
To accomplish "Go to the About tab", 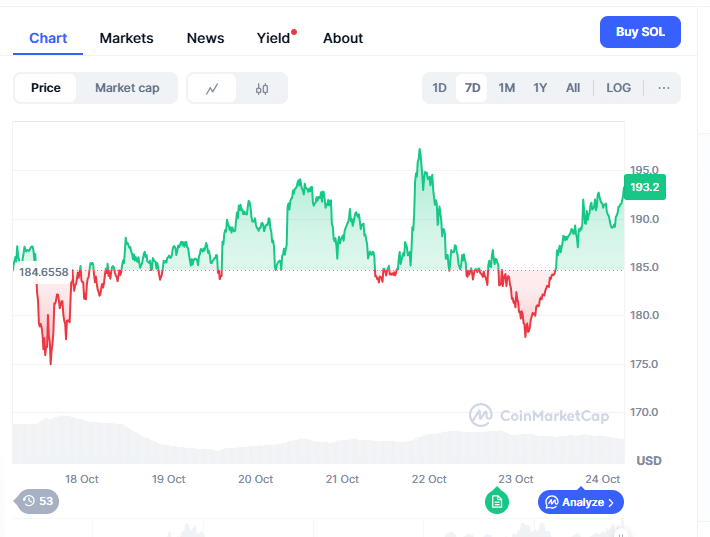I will (343, 38).
